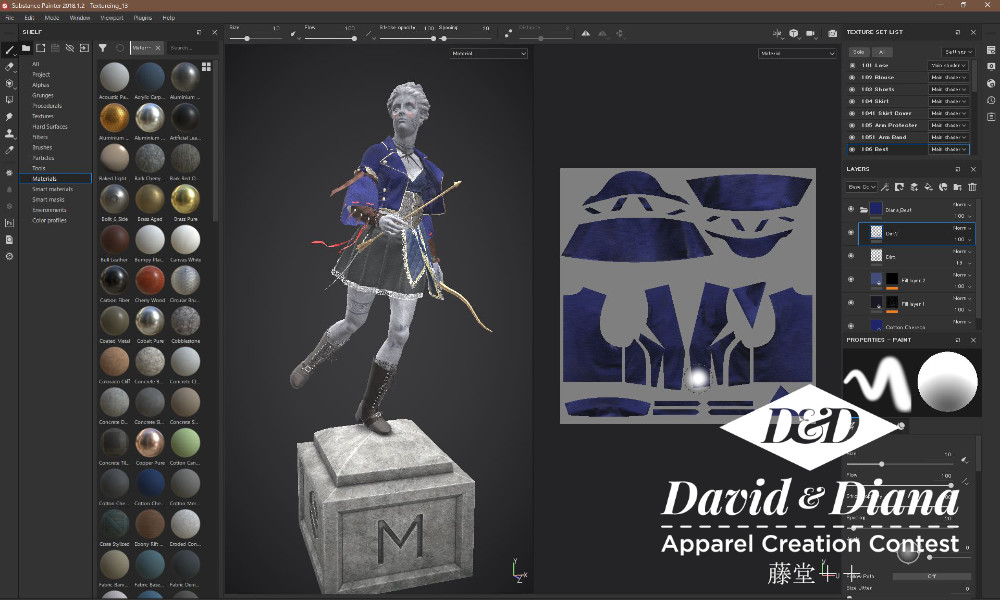Screen dimensions: 1000x600
Task: Click the add folder icon in Layers
Action: pyautogui.click(x=957, y=187)
